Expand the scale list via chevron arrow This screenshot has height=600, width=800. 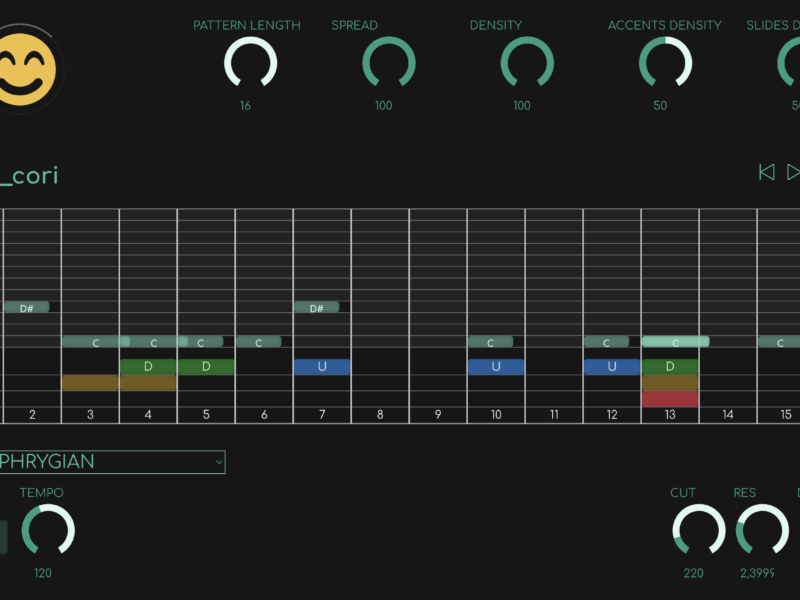(218, 461)
